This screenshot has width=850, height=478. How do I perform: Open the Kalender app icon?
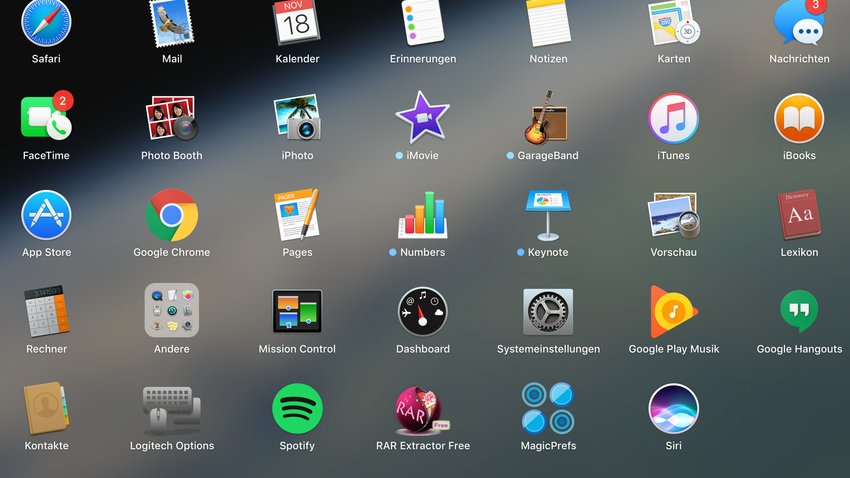pos(297,22)
